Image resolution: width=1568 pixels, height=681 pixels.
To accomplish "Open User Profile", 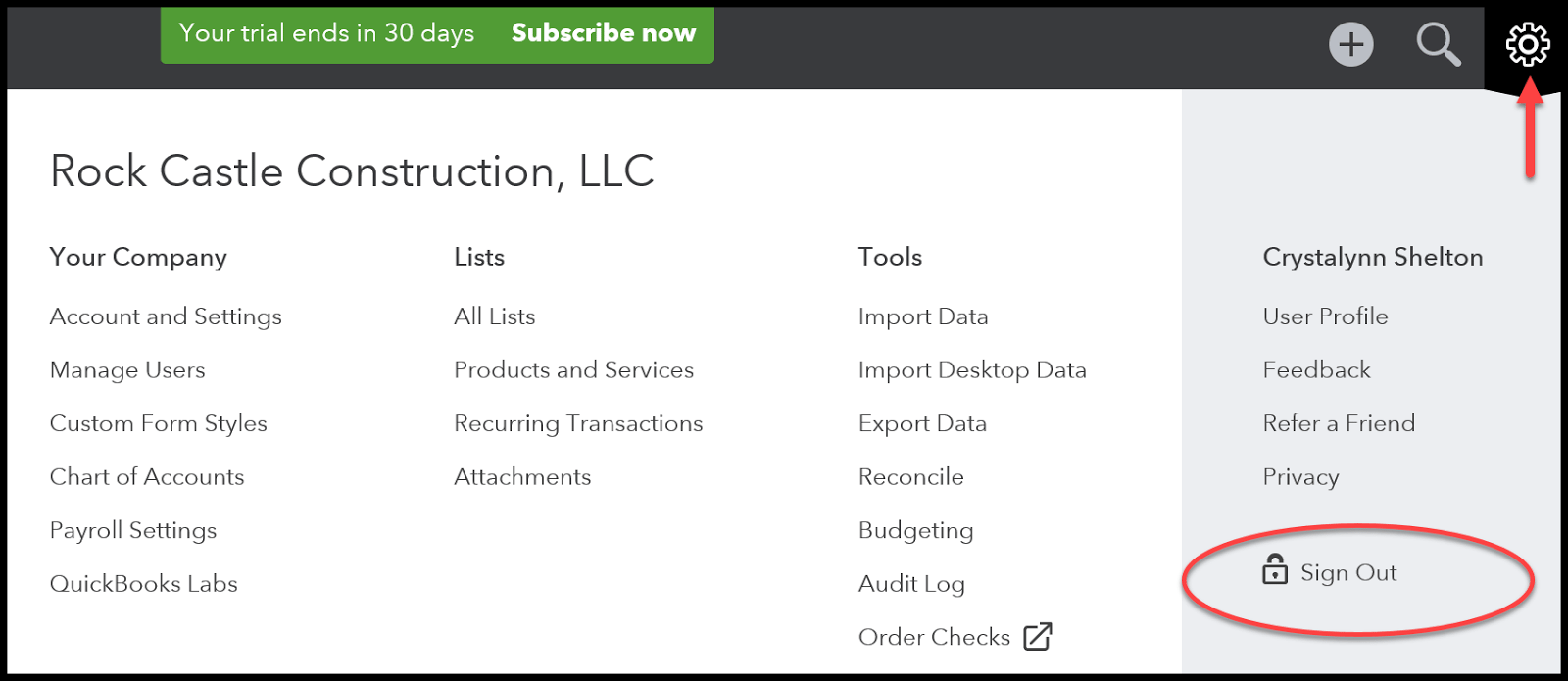I will (1325, 316).
